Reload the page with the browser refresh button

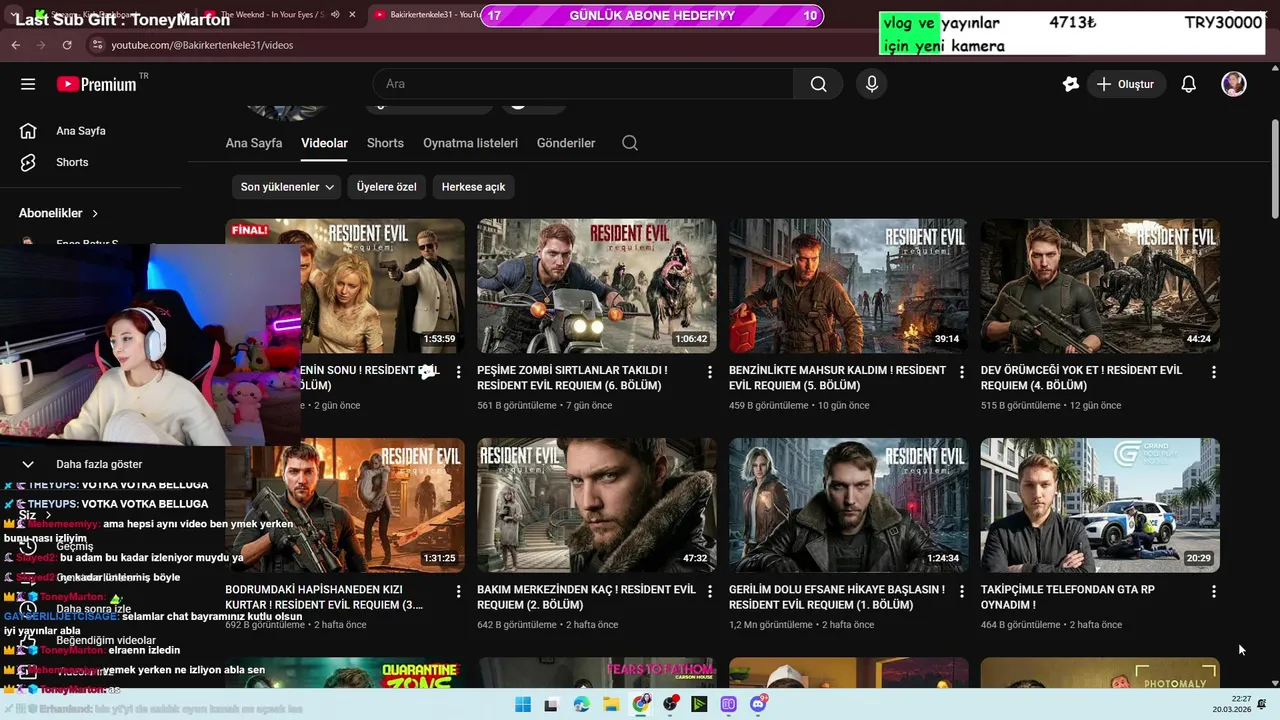pyautogui.click(x=67, y=45)
